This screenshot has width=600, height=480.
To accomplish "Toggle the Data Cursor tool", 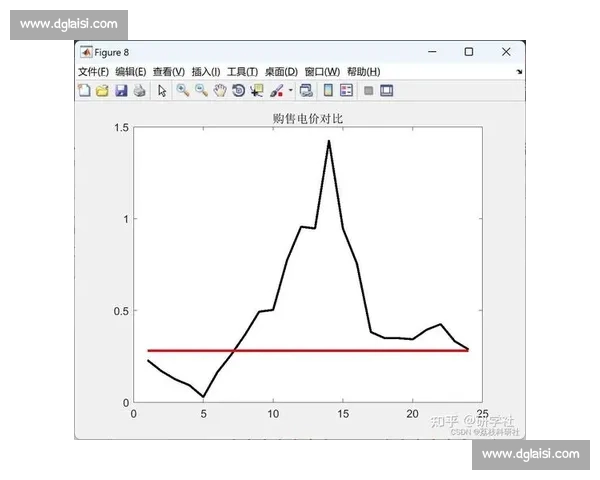I will tap(257, 90).
